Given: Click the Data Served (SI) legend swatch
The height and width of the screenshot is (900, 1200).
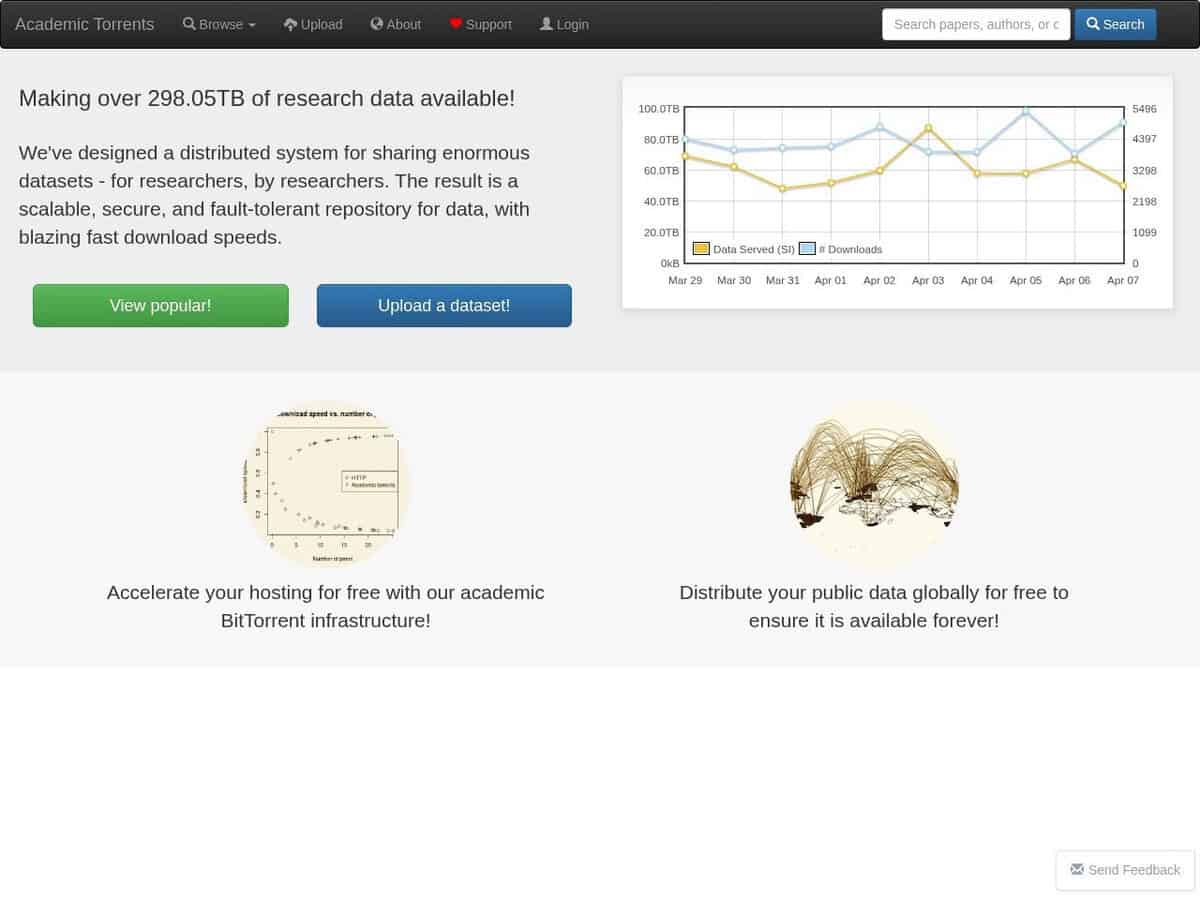Looking at the screenshot, I should (x=701, y=249).
